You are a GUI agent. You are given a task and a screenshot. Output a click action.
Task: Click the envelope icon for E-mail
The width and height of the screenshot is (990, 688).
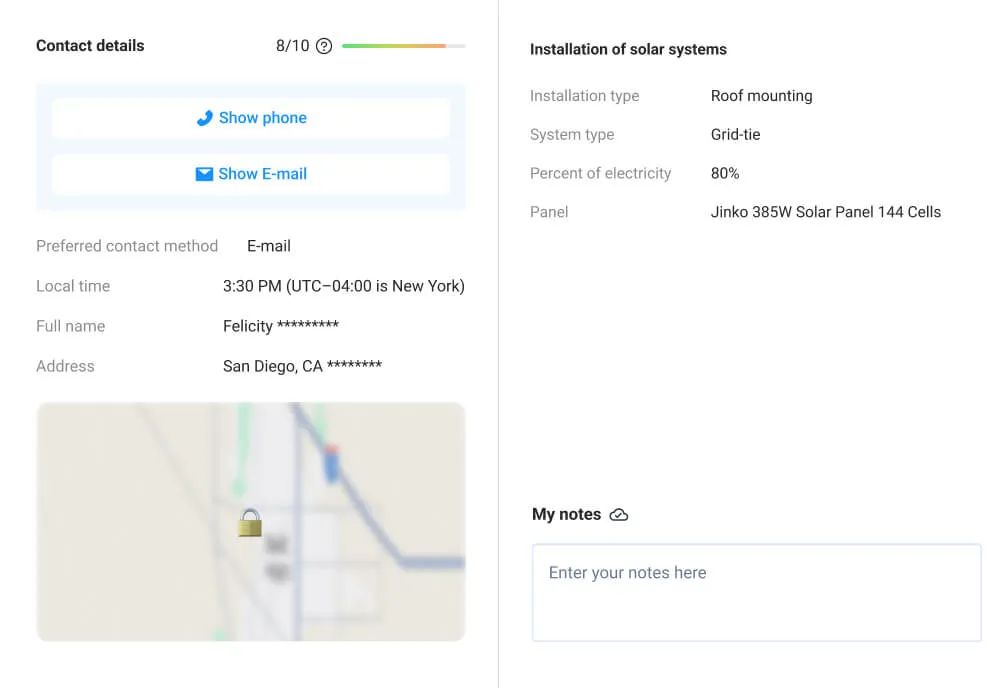(204, 174)
